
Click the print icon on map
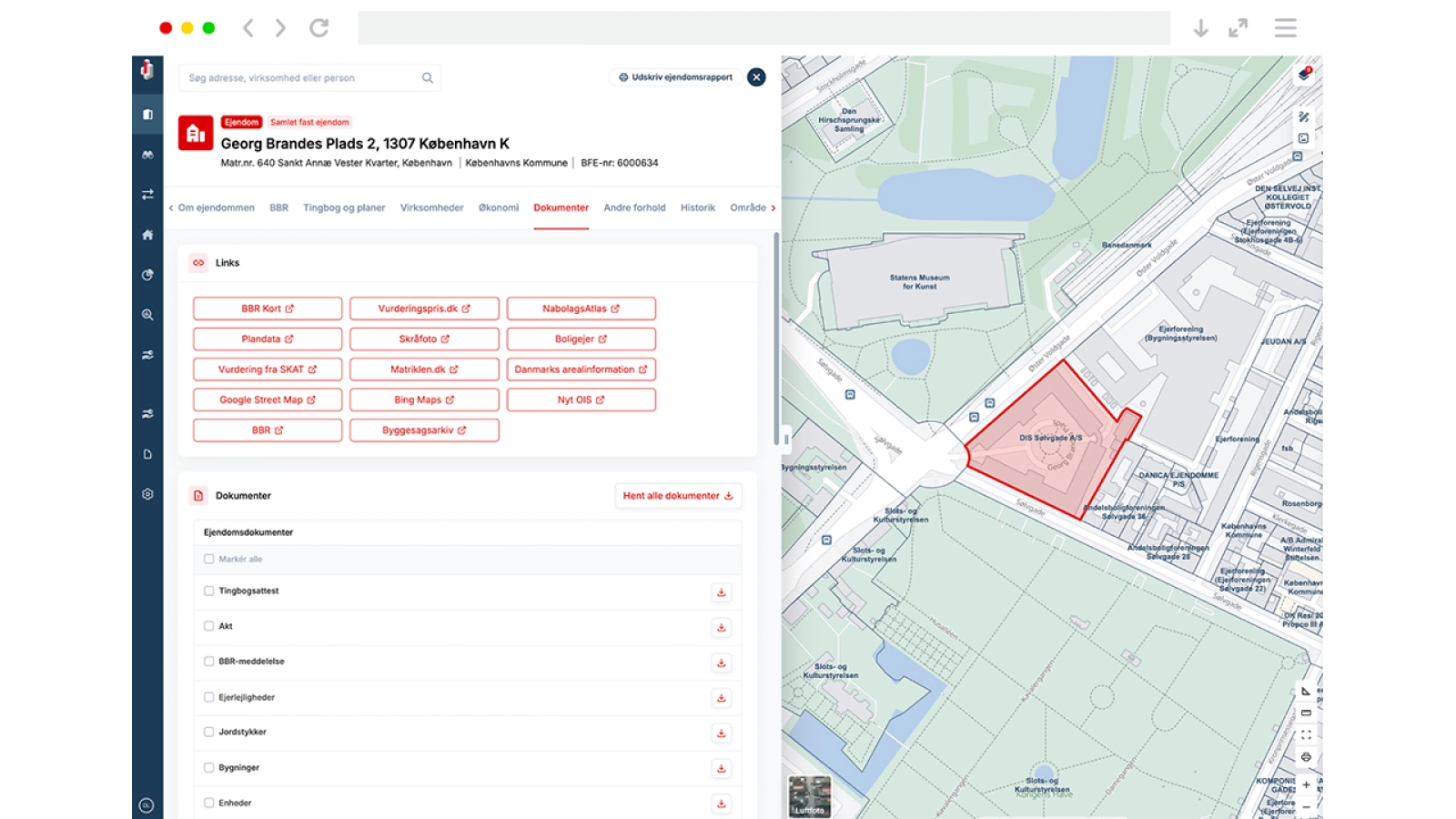tap(1306, 757)
